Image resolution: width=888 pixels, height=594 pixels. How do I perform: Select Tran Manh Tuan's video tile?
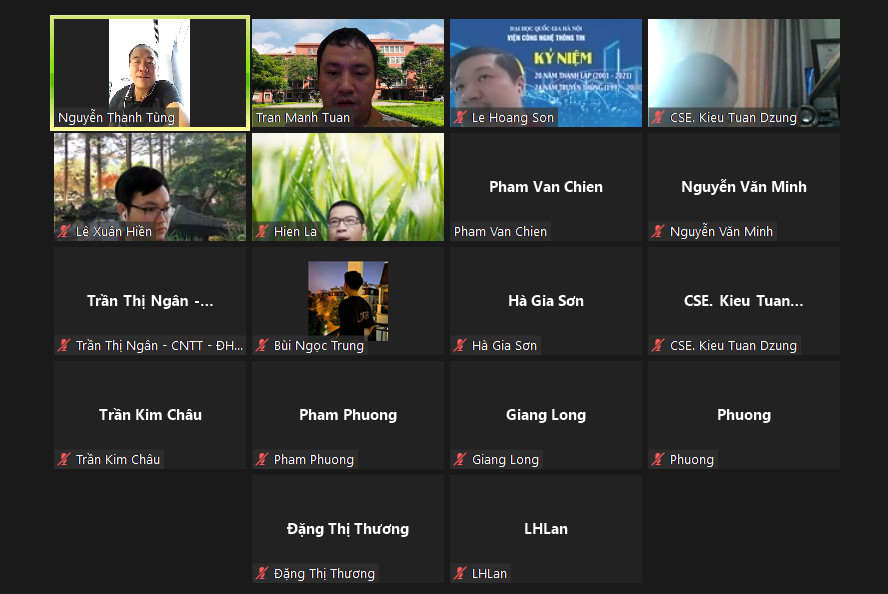(348, 73)
